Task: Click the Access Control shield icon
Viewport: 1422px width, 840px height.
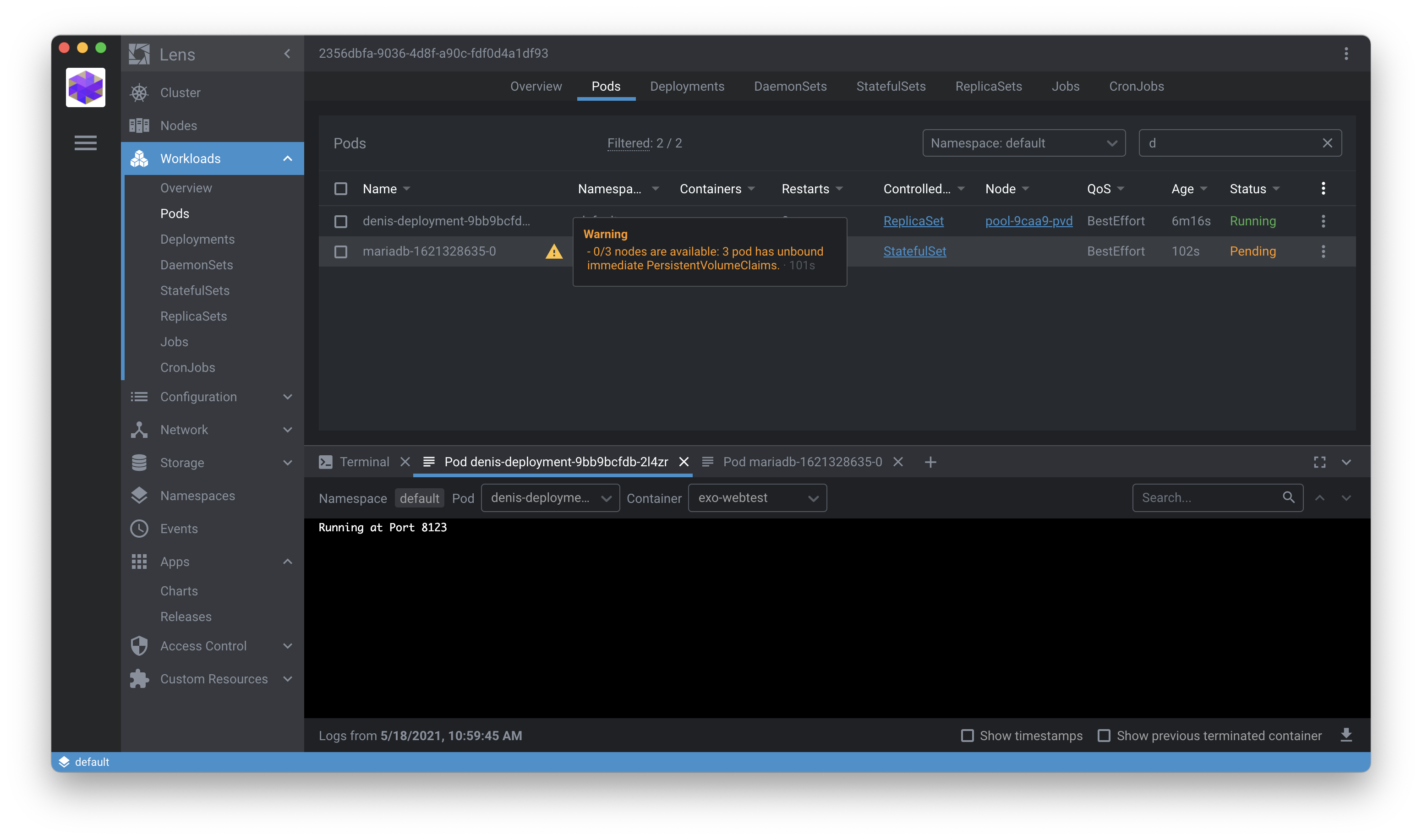Action: click(x=139, y=646)
